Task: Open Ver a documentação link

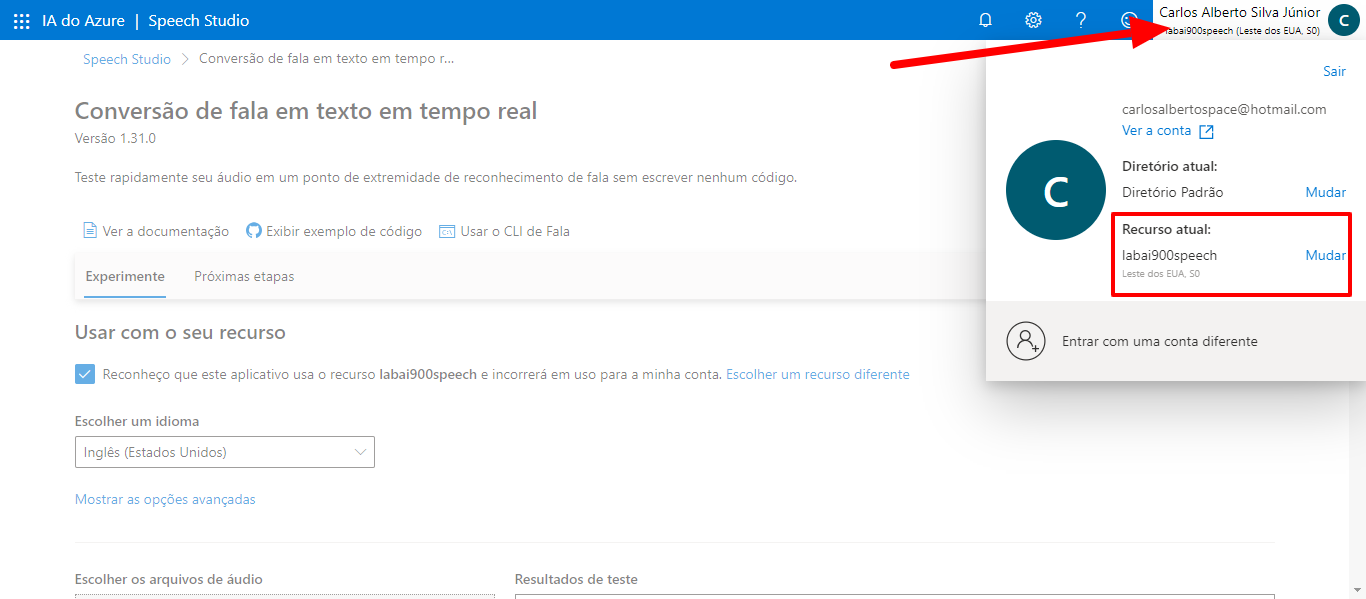Action: pyautogui.click(x=166, y=231)
